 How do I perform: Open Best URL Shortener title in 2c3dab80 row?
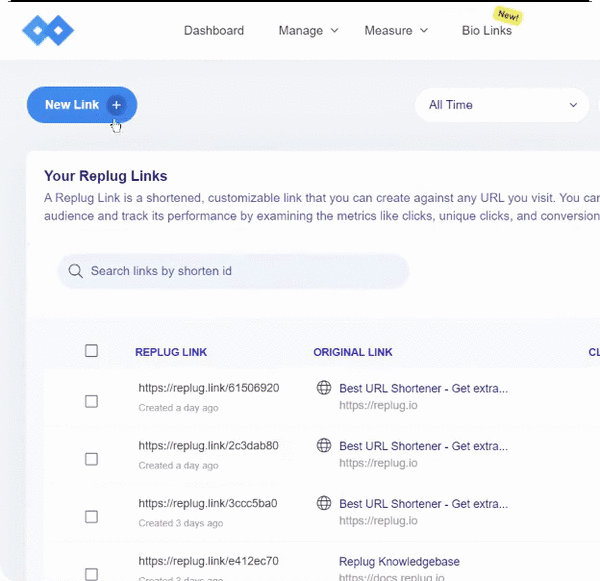click(424, 446)
